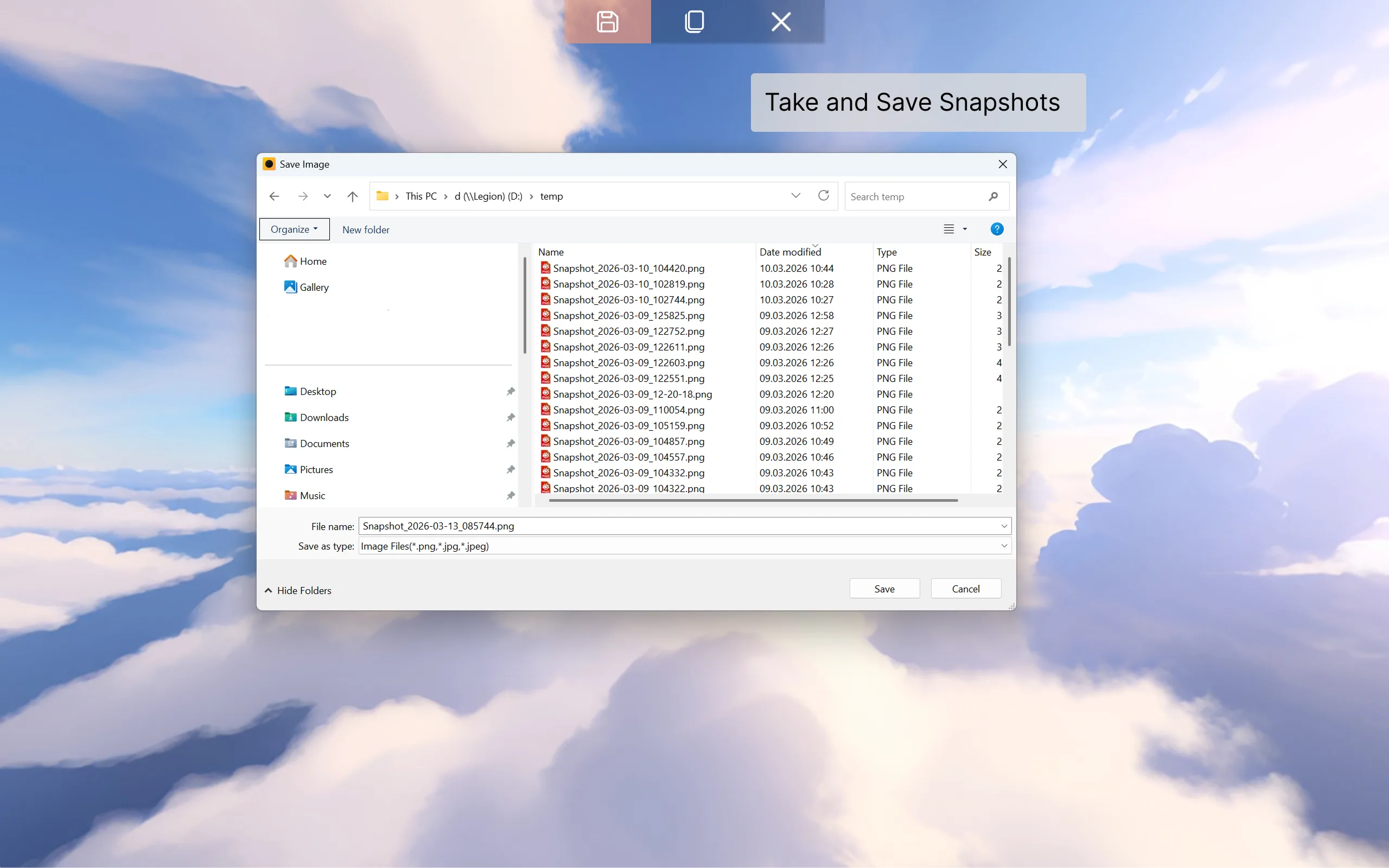Go up one folder level

tap(353, 196)
